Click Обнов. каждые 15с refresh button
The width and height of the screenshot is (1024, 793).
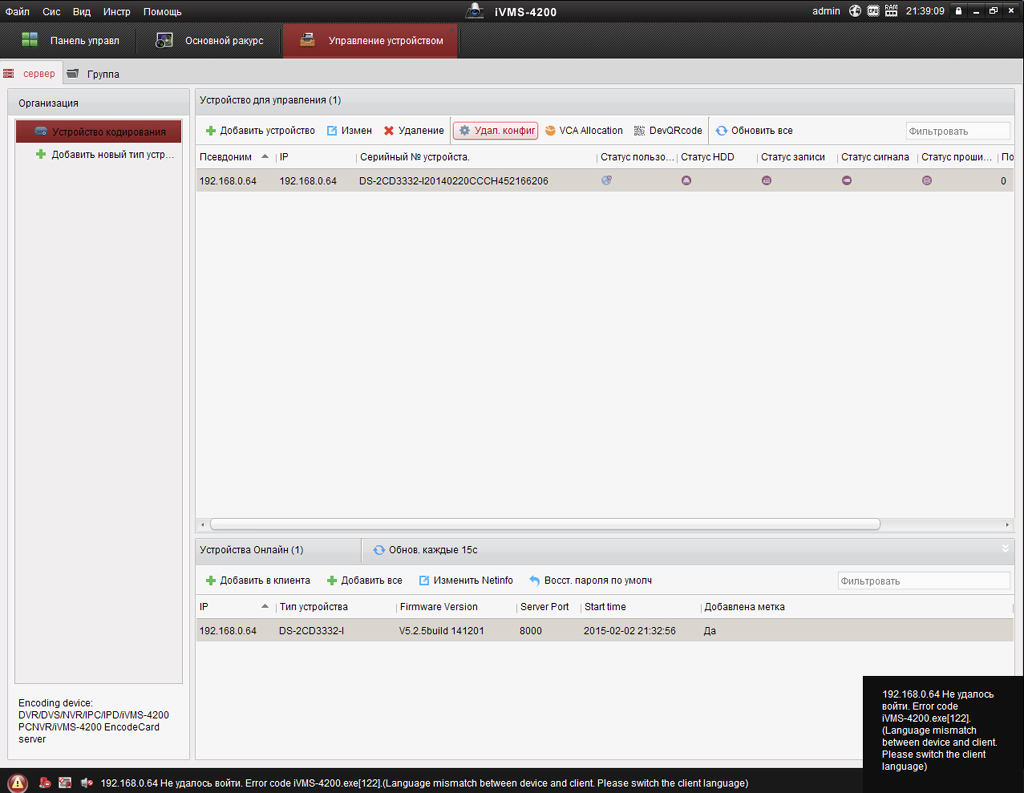(x=425, y=550)
